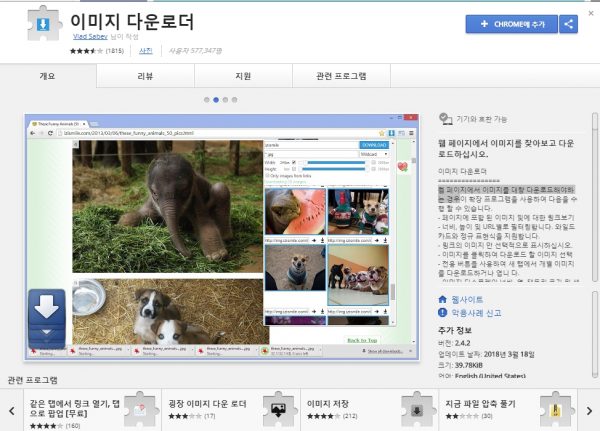Click the home icon next to 웹사이트
Viewport: 600px width, 431px height.
point(442,299)
